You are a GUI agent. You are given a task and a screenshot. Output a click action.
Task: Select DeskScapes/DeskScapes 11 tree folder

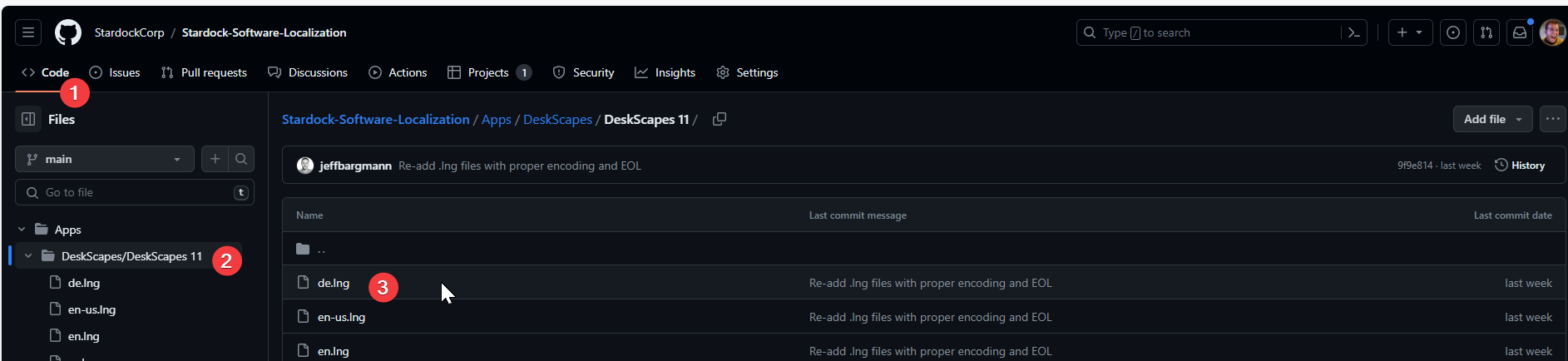[131, 256]
